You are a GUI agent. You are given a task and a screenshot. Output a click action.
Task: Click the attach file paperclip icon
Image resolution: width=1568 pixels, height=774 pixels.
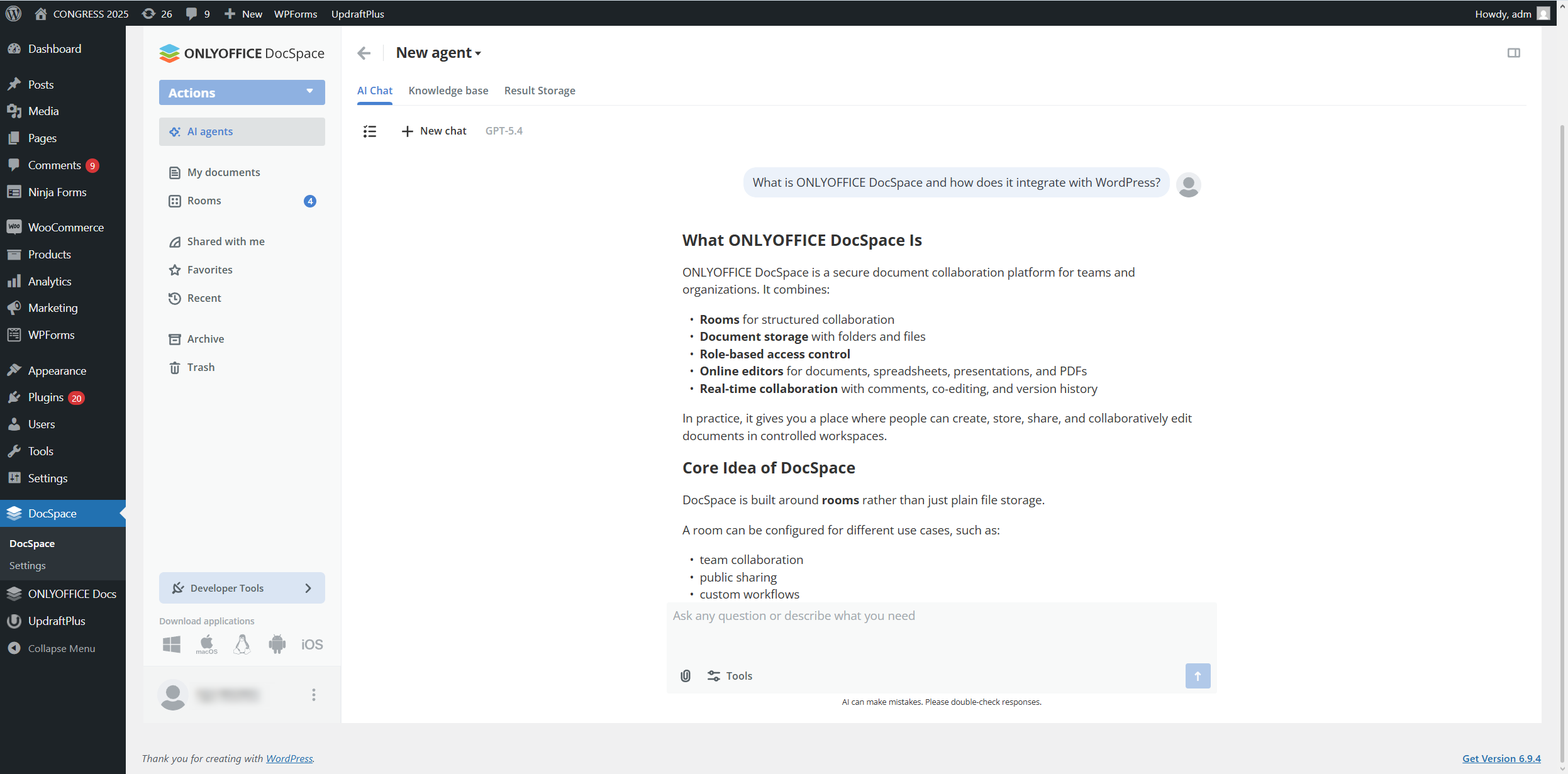686,675
